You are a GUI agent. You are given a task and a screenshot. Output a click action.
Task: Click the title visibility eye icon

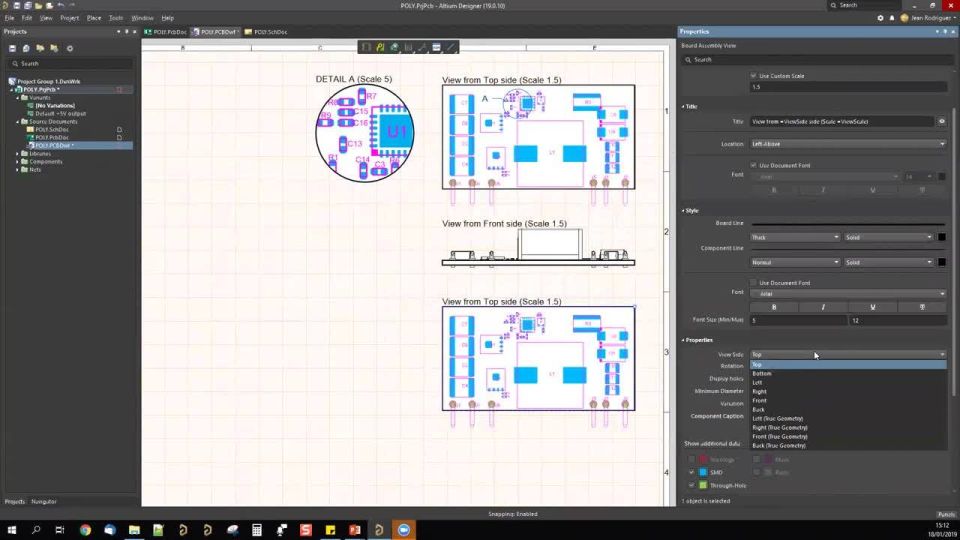point(942,122)
